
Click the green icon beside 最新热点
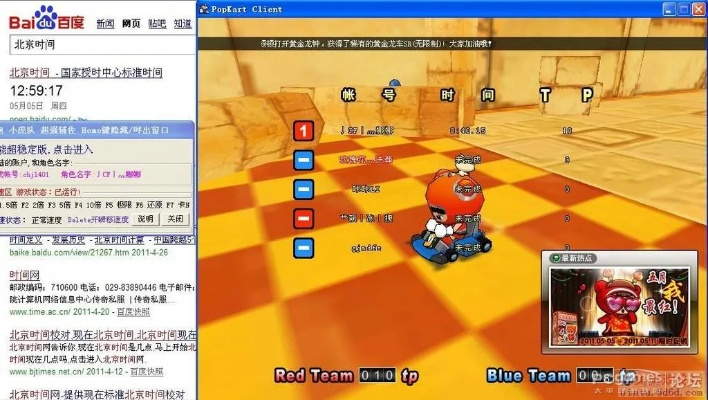click(x=555, y=258)
